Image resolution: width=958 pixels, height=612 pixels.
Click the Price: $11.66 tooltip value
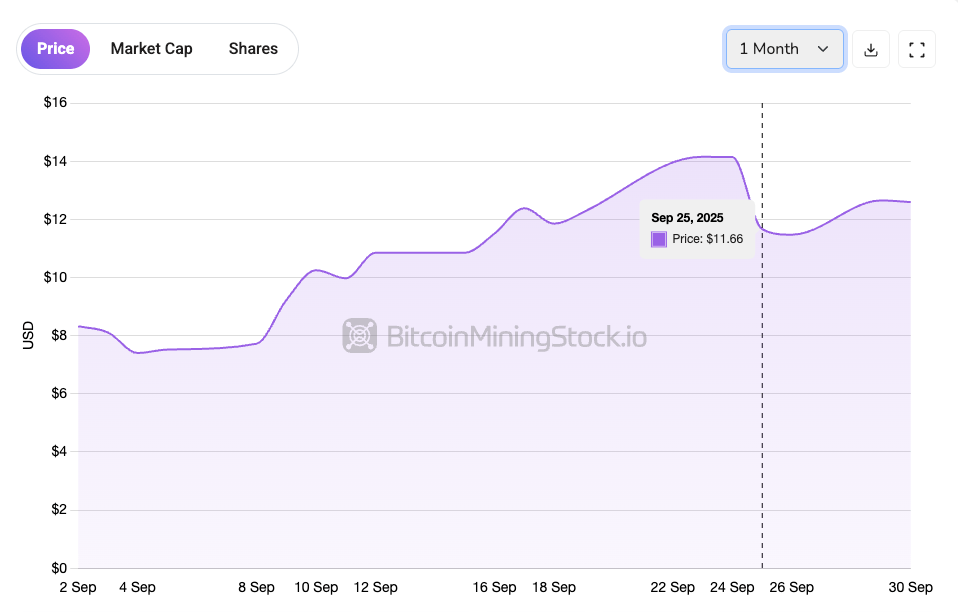point(707,239)
